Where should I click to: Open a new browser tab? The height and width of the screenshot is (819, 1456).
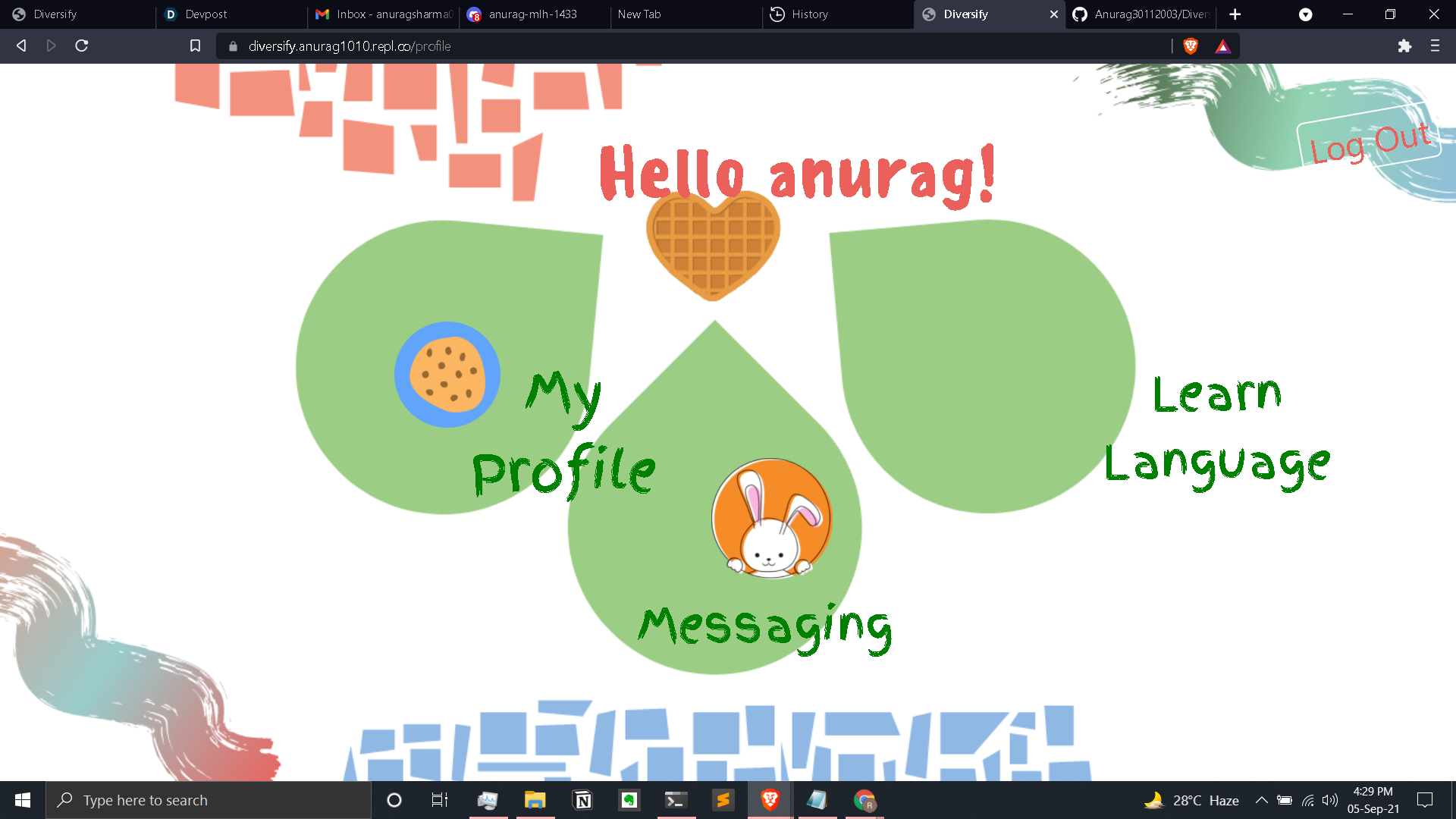(1235, 14)
